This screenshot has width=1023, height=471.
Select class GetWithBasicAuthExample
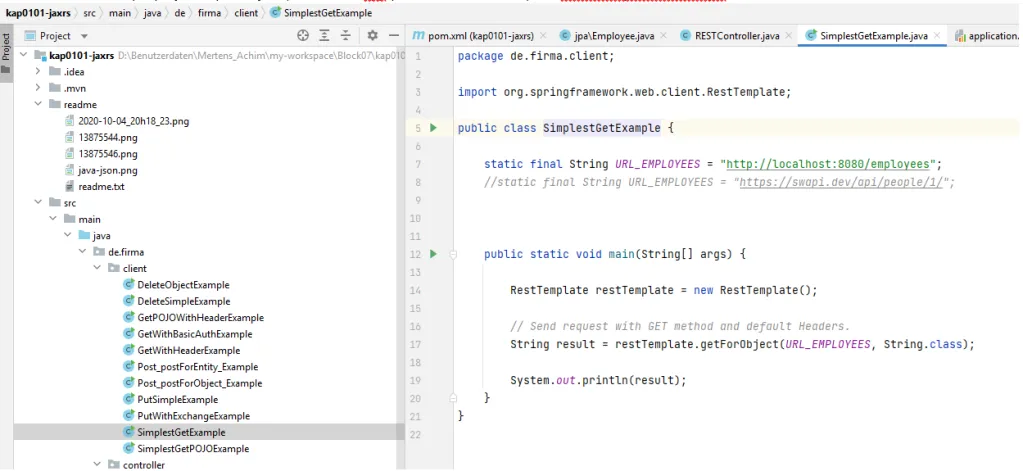pos(195,334)
